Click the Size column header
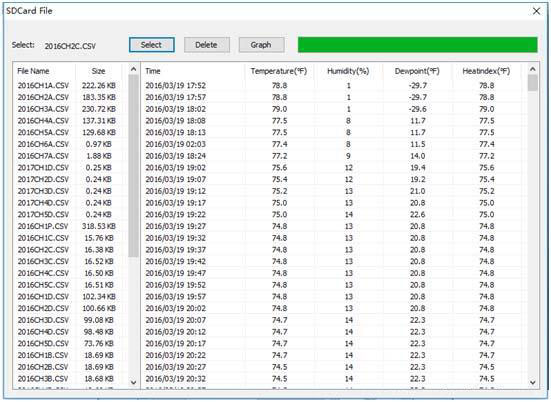 click(x=98, y=71)
